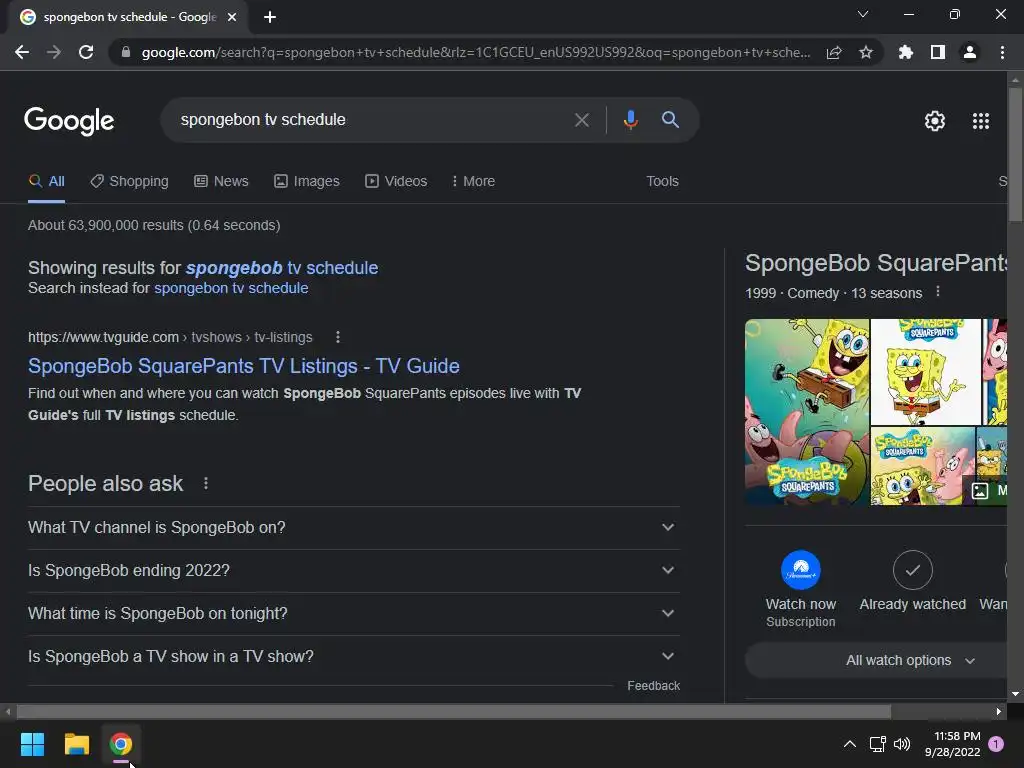The image size is (1024, 768).
Task: Open large SpongeBob and Patrick poster image
Action: pos(807,412)
